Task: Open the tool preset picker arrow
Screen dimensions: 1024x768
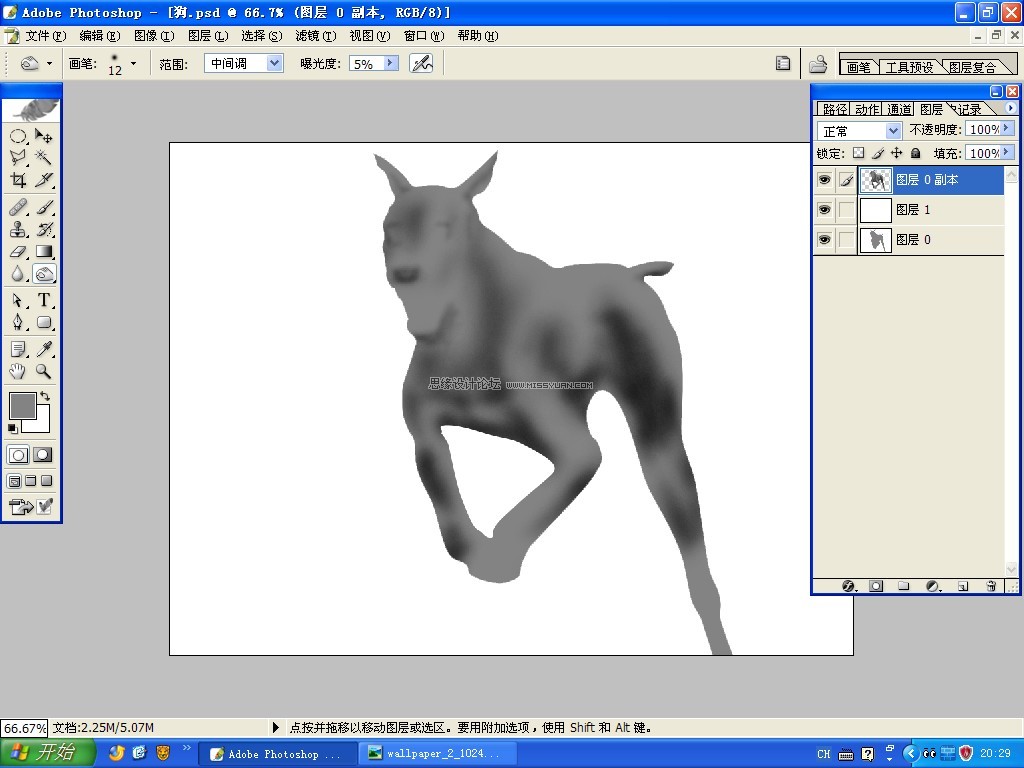Action: [50, 63]
